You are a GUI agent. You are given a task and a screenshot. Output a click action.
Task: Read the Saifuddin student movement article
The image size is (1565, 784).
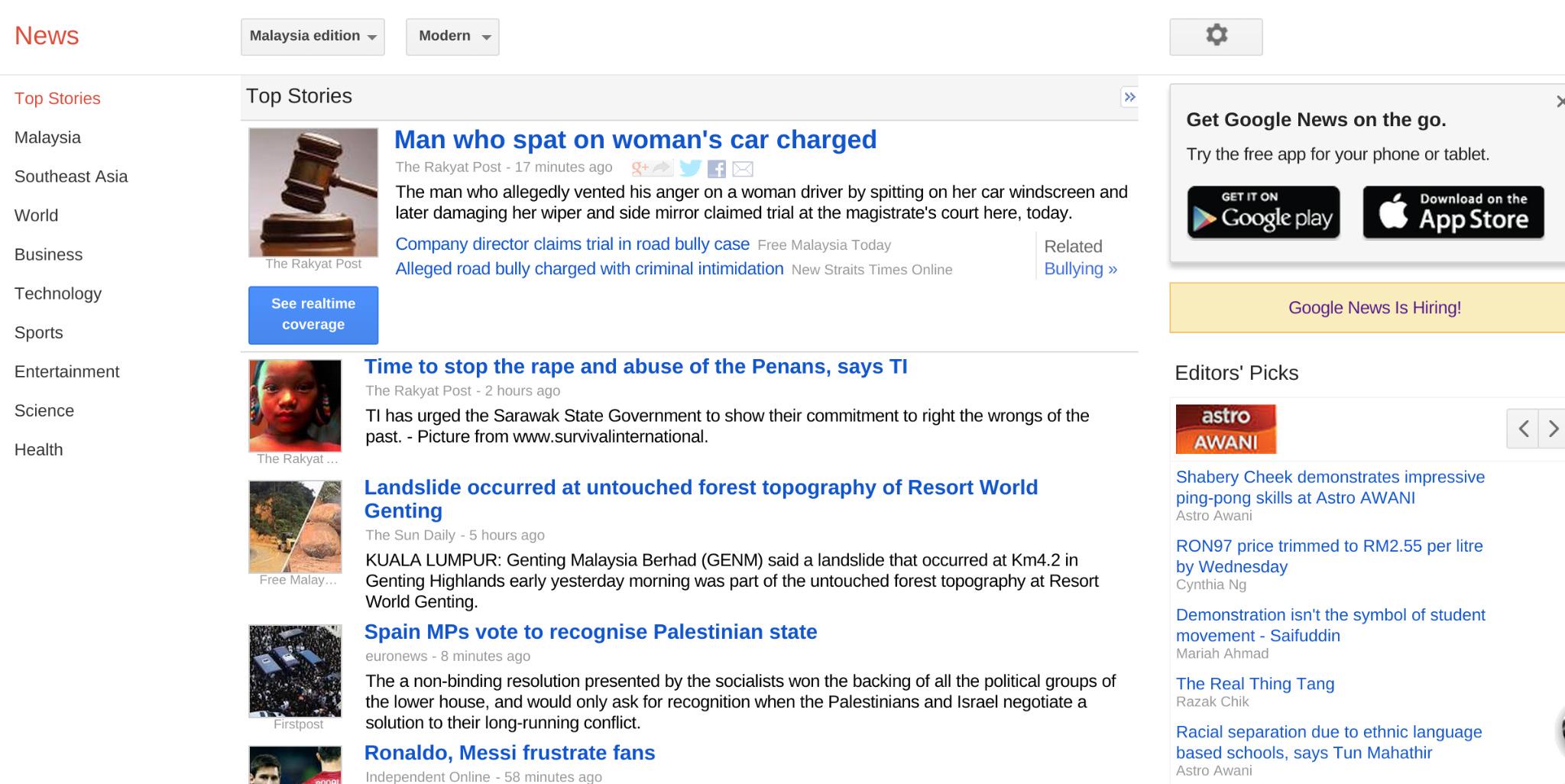click(x=1330, y=625)
